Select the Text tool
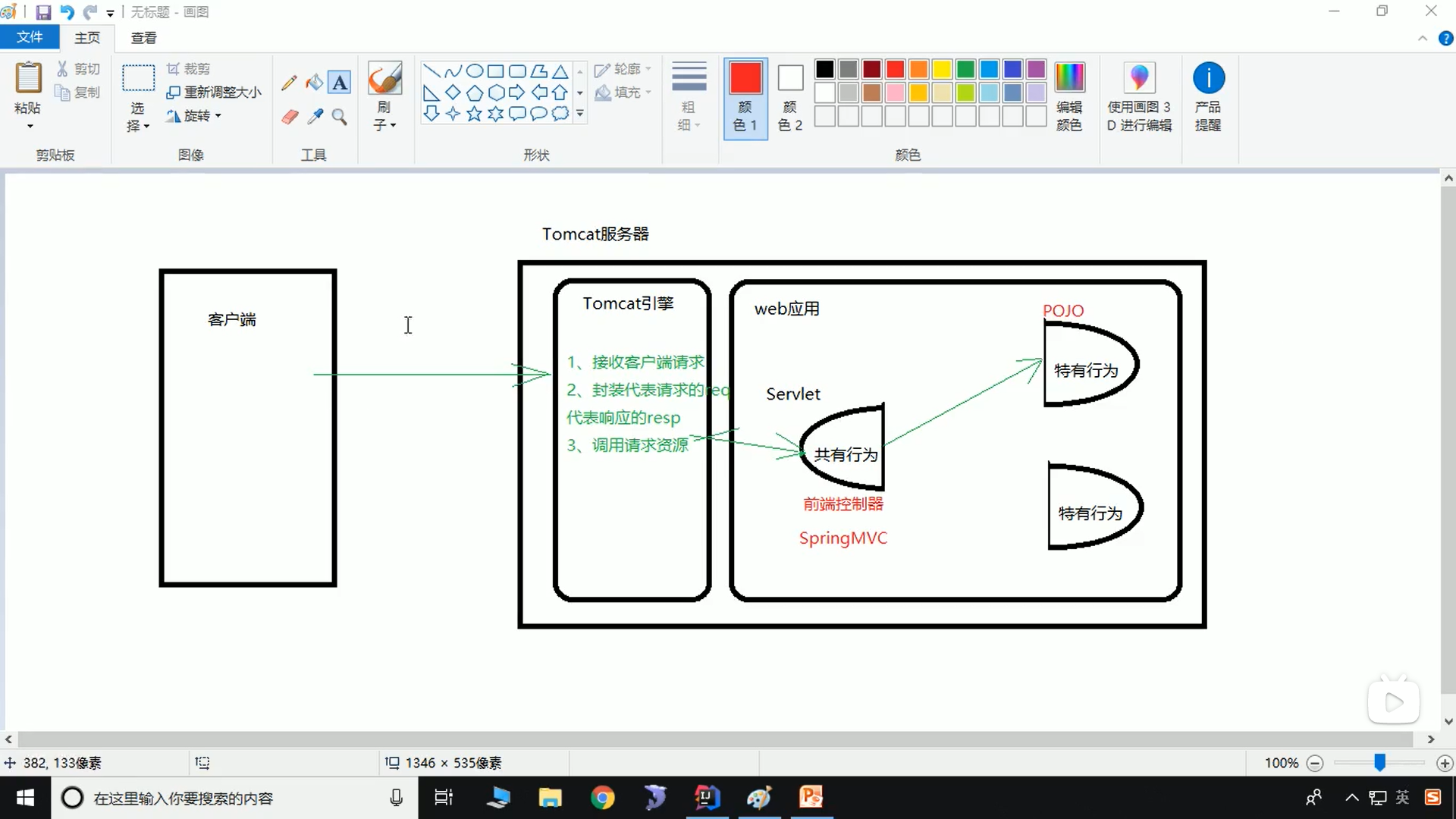 click(340, 82)
